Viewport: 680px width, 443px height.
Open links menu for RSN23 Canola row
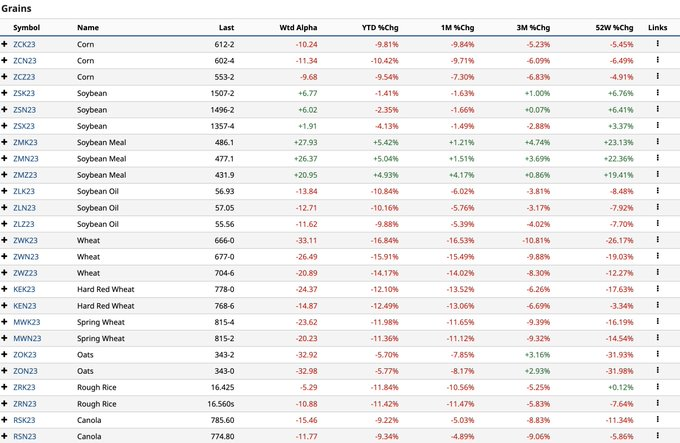[x=657, y=436]
